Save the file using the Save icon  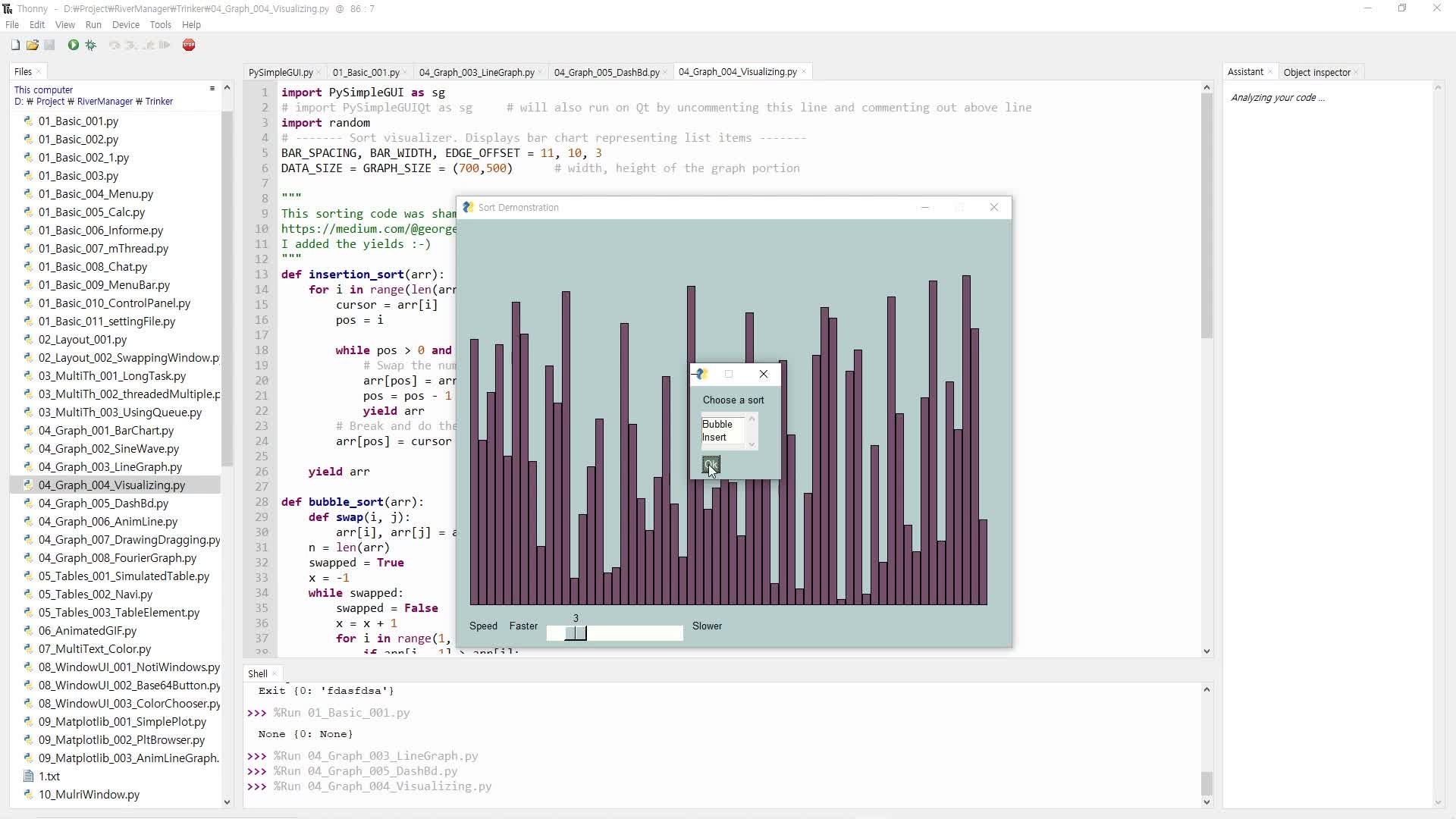(49, 45)
